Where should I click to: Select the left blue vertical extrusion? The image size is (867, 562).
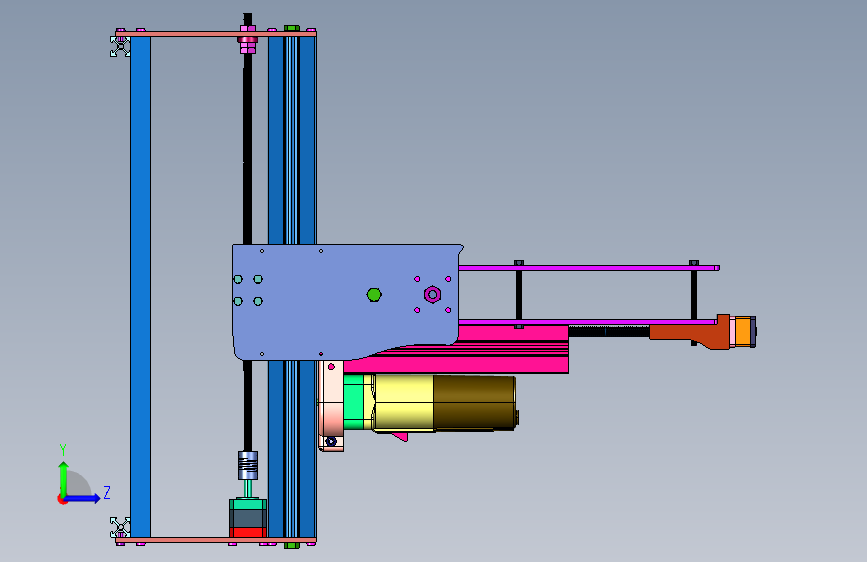140,287
